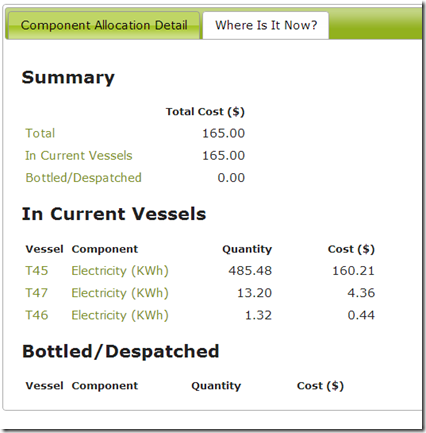Open vessel T46 link
This screenshot has height=433, width=426.
point(37,315)
